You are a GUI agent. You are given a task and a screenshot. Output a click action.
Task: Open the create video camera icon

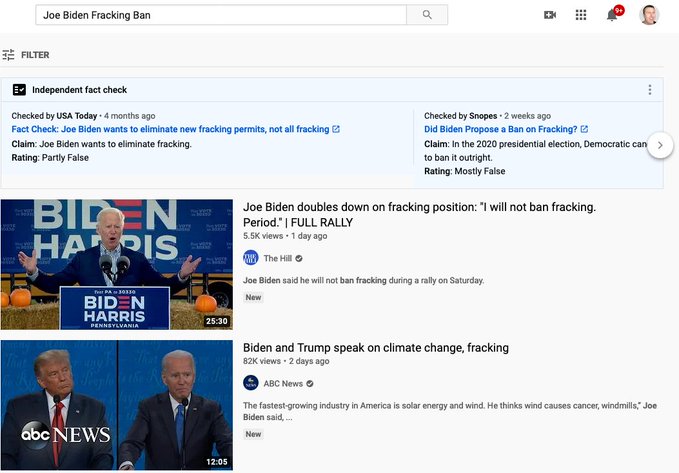pos(549,15)
